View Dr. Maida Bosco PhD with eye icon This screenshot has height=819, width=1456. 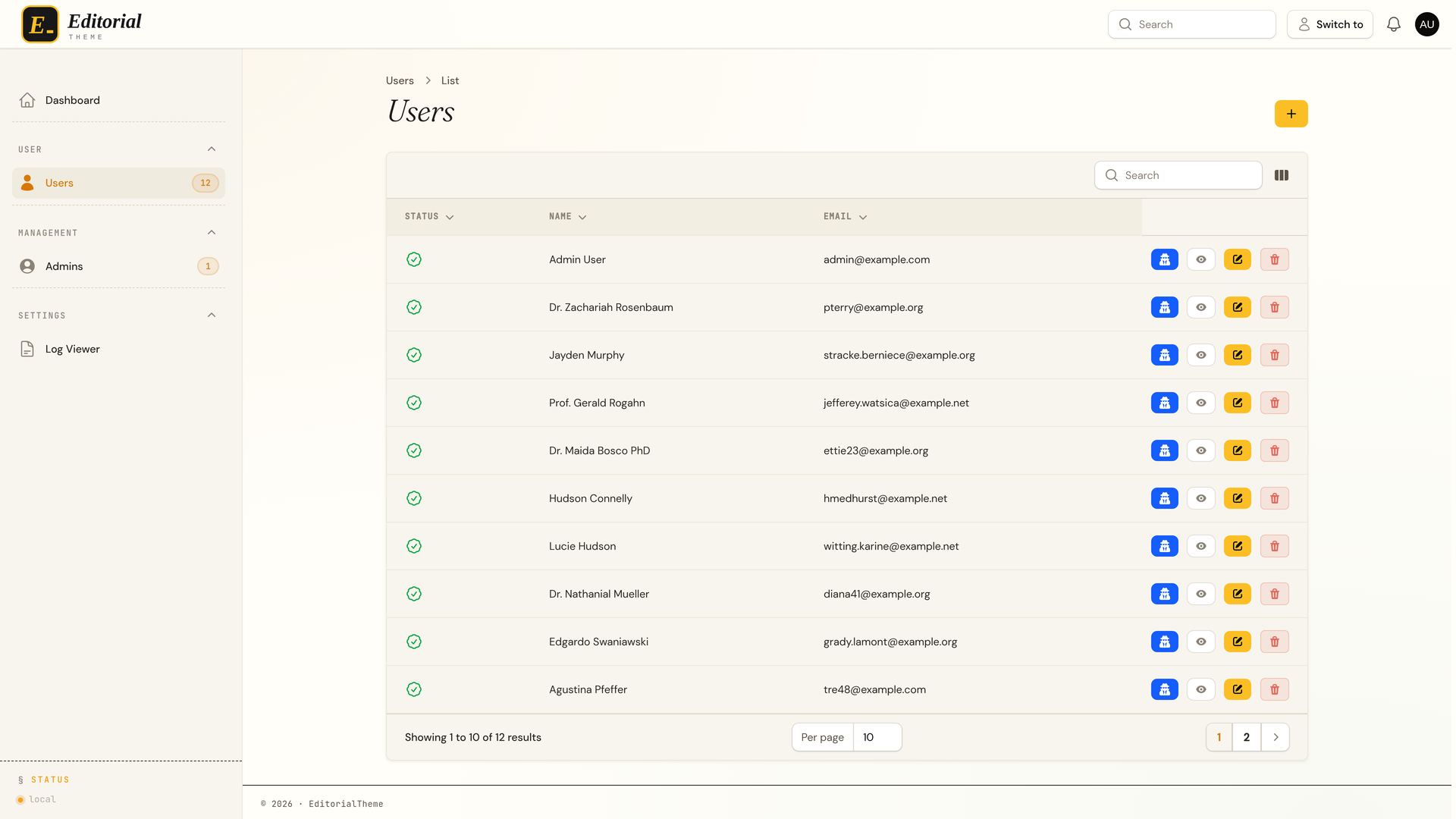click(x=1200, y=450)
